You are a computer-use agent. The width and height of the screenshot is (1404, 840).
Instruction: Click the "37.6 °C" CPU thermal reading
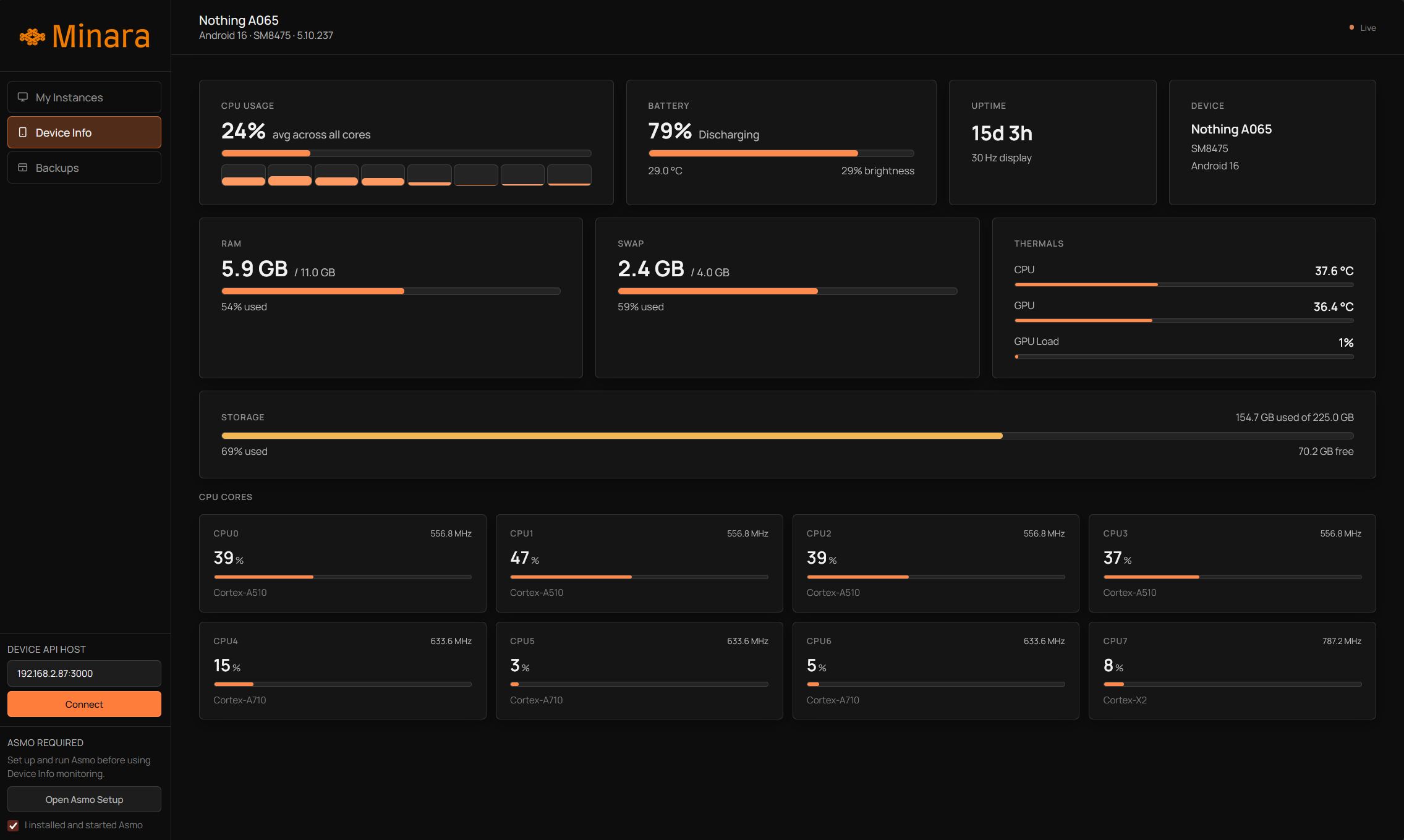pos(1334,271)
